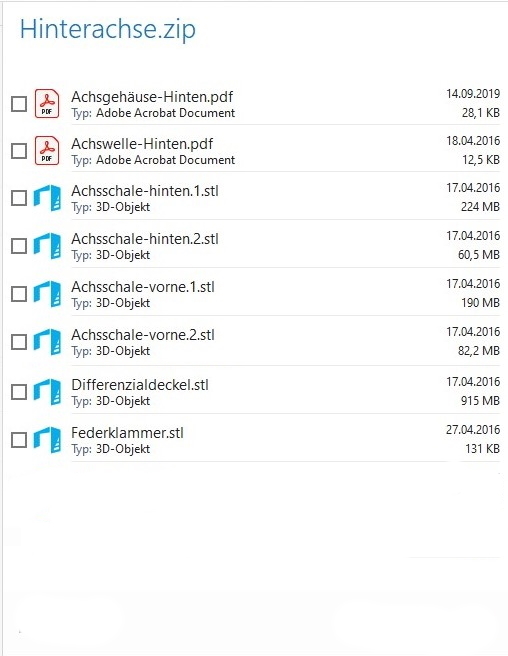508x656 pixels.
Task: Toggle the checkbox beside Achsschale-vorne.2.stl
Action: point(19,342)
